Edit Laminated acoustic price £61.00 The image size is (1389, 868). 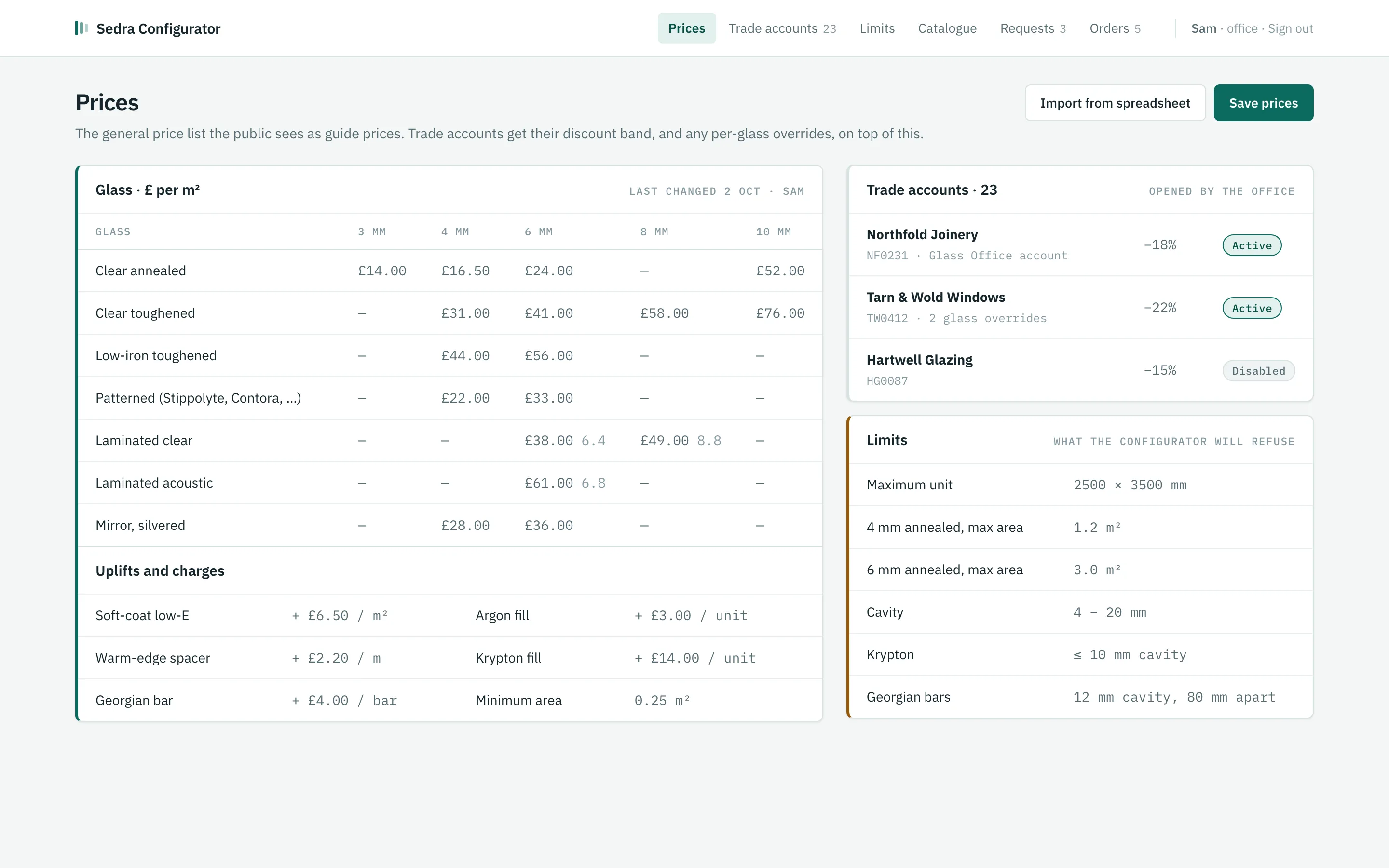549,483
